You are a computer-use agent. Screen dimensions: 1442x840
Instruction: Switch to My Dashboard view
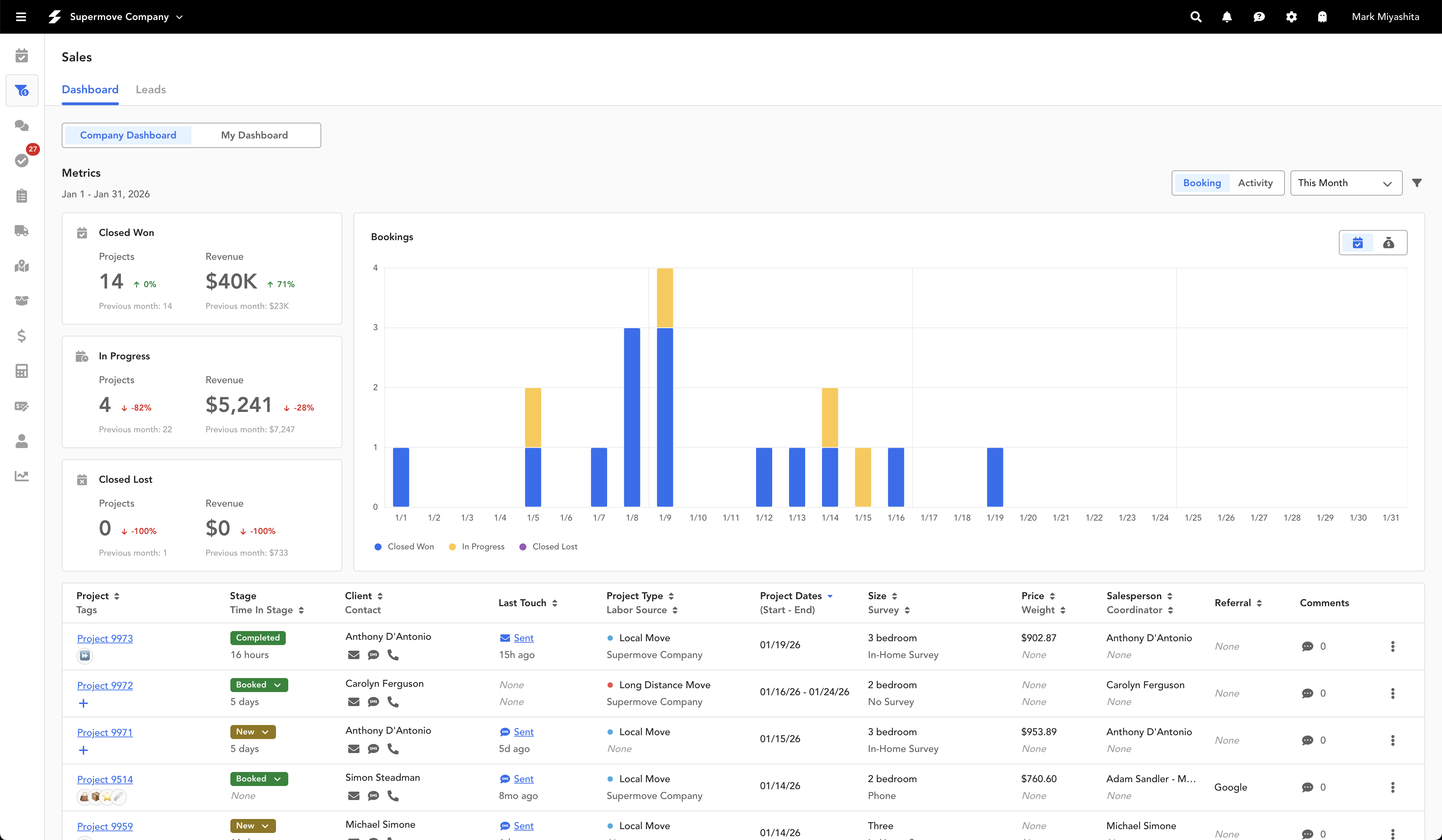coord(254,135)
